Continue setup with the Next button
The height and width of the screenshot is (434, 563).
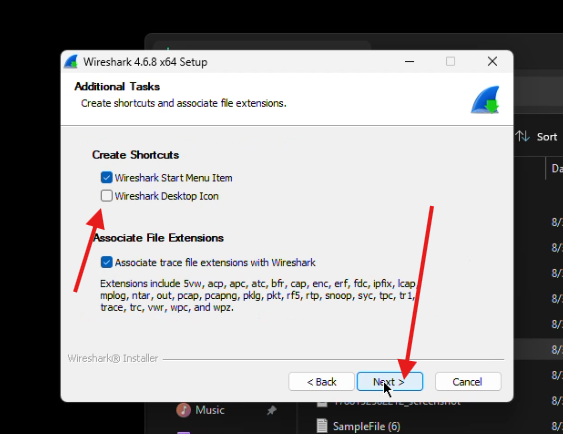point(390,382)
